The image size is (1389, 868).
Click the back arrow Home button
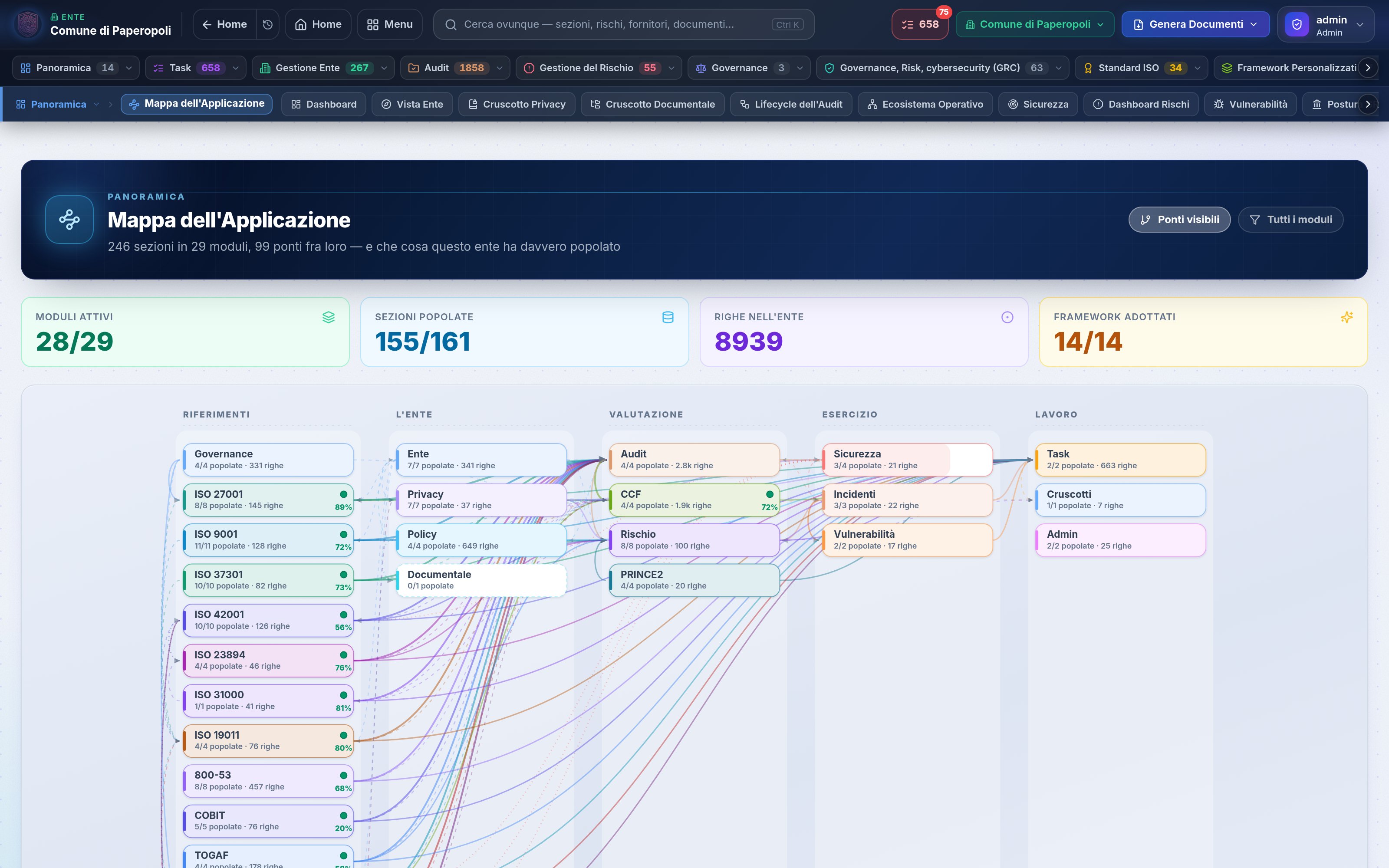pyautogui.click(x=224, y=24)
